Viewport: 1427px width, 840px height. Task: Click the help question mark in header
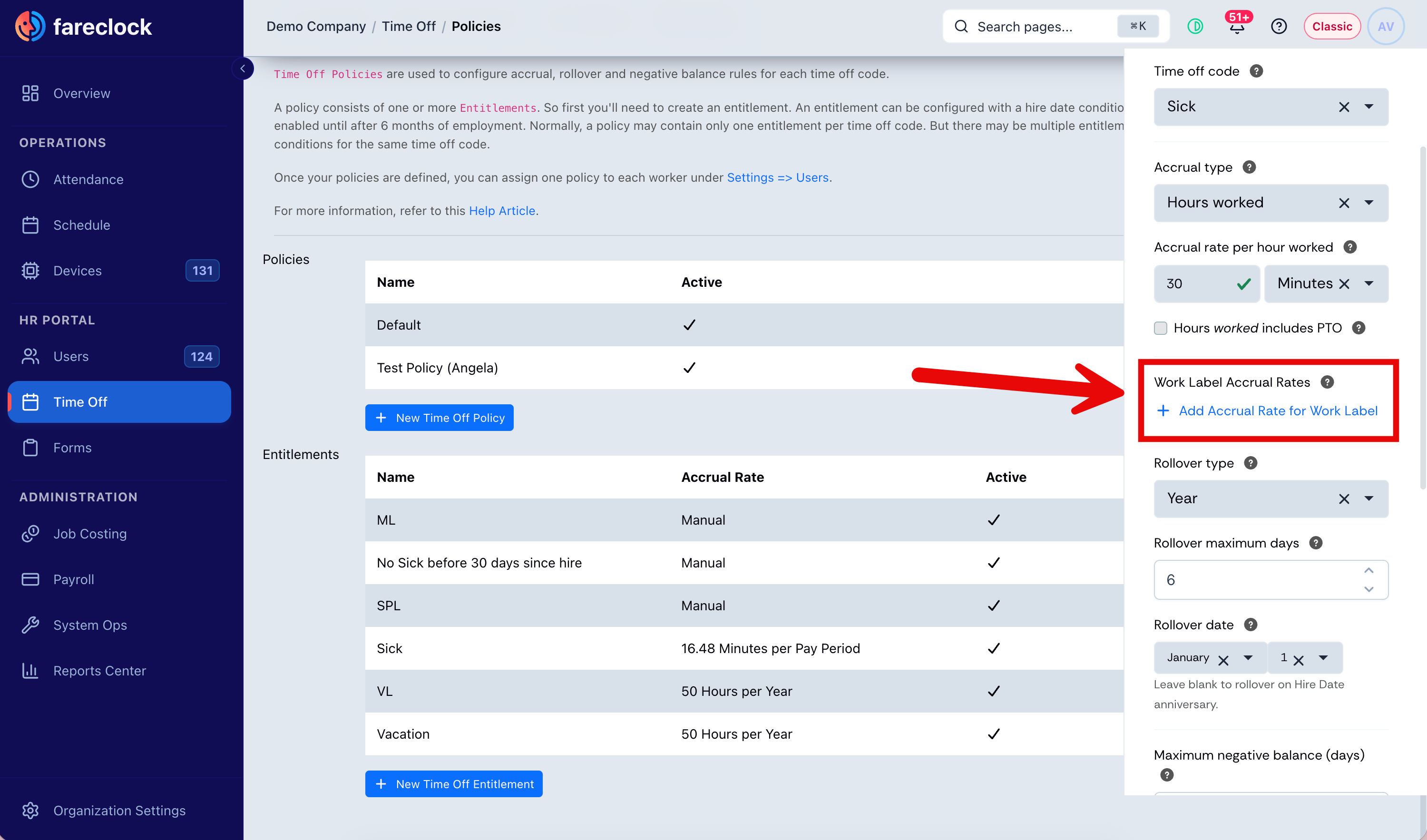(1279, 26)
